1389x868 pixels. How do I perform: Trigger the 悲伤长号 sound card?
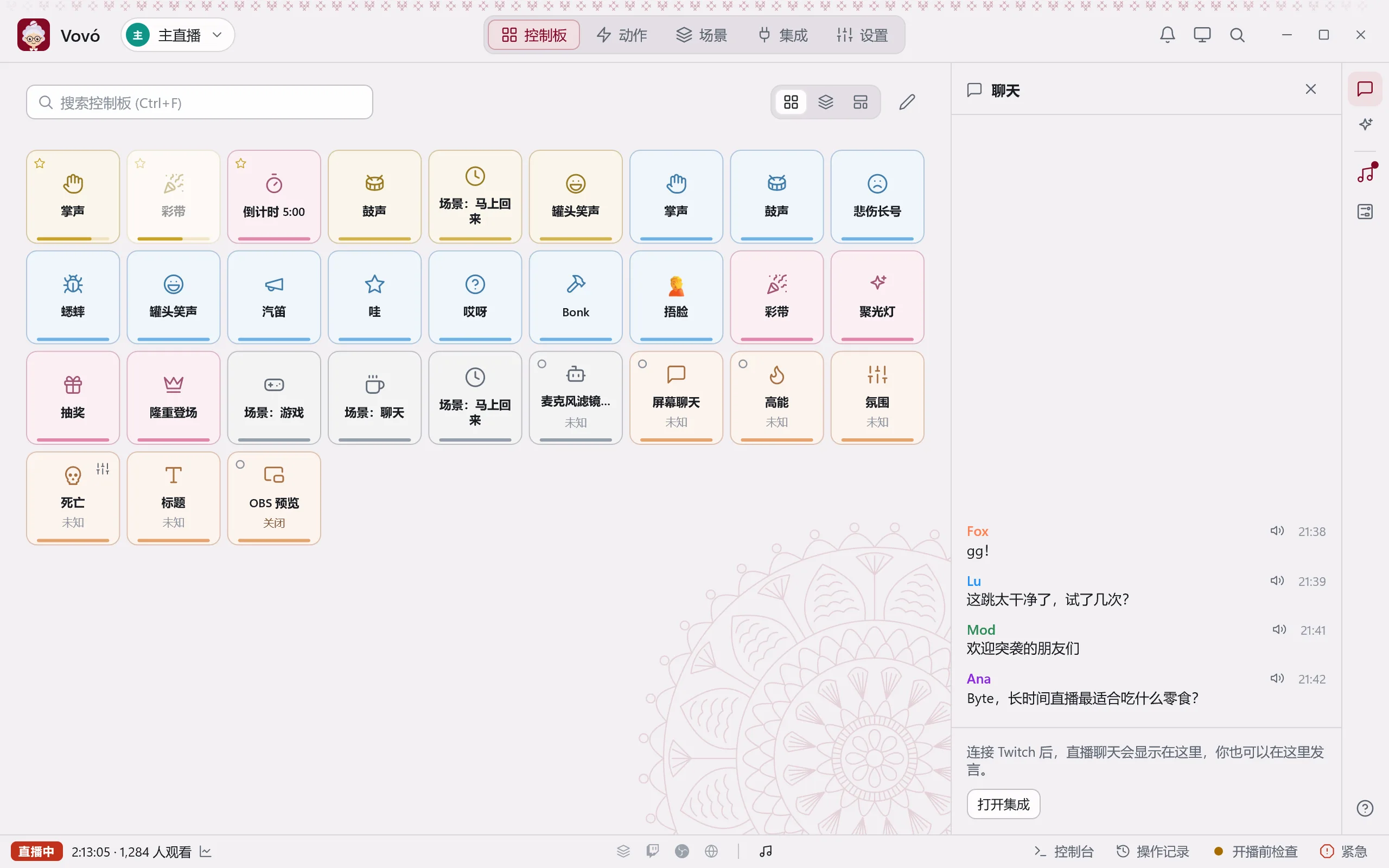877,196
